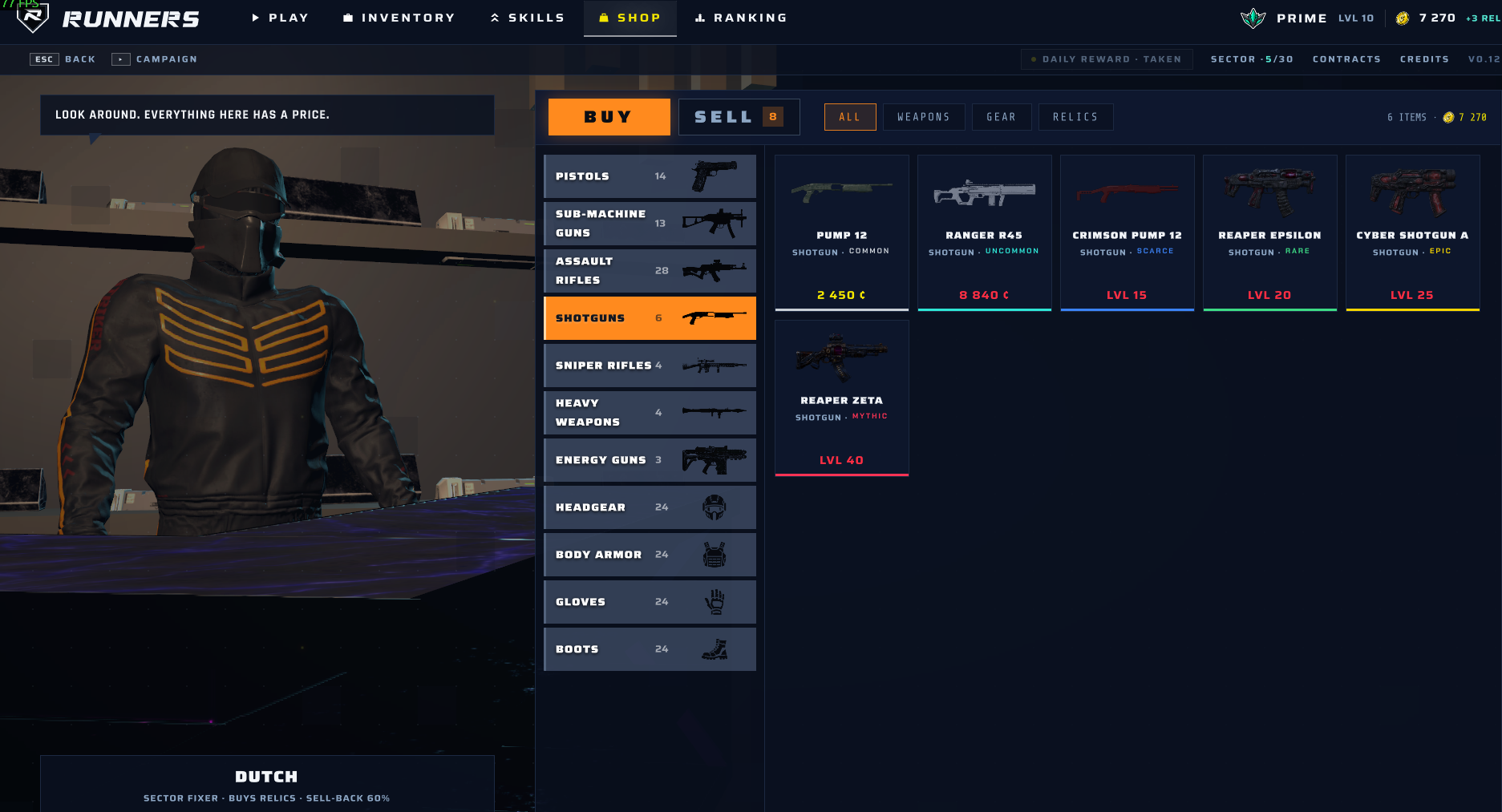Viewport: 1502px width, 812px height.
Task: Click the ESC Back button
Action: (63, 59)
